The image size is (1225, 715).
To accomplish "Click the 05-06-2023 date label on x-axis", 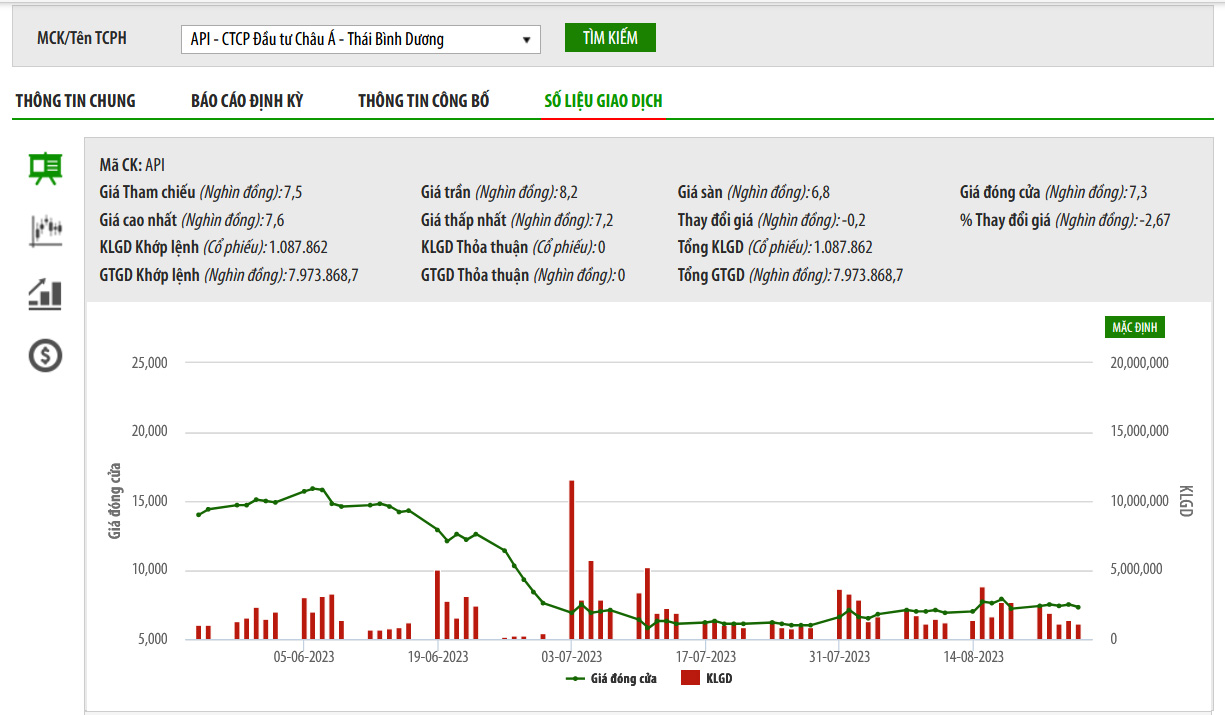I will tap(304, 657).
